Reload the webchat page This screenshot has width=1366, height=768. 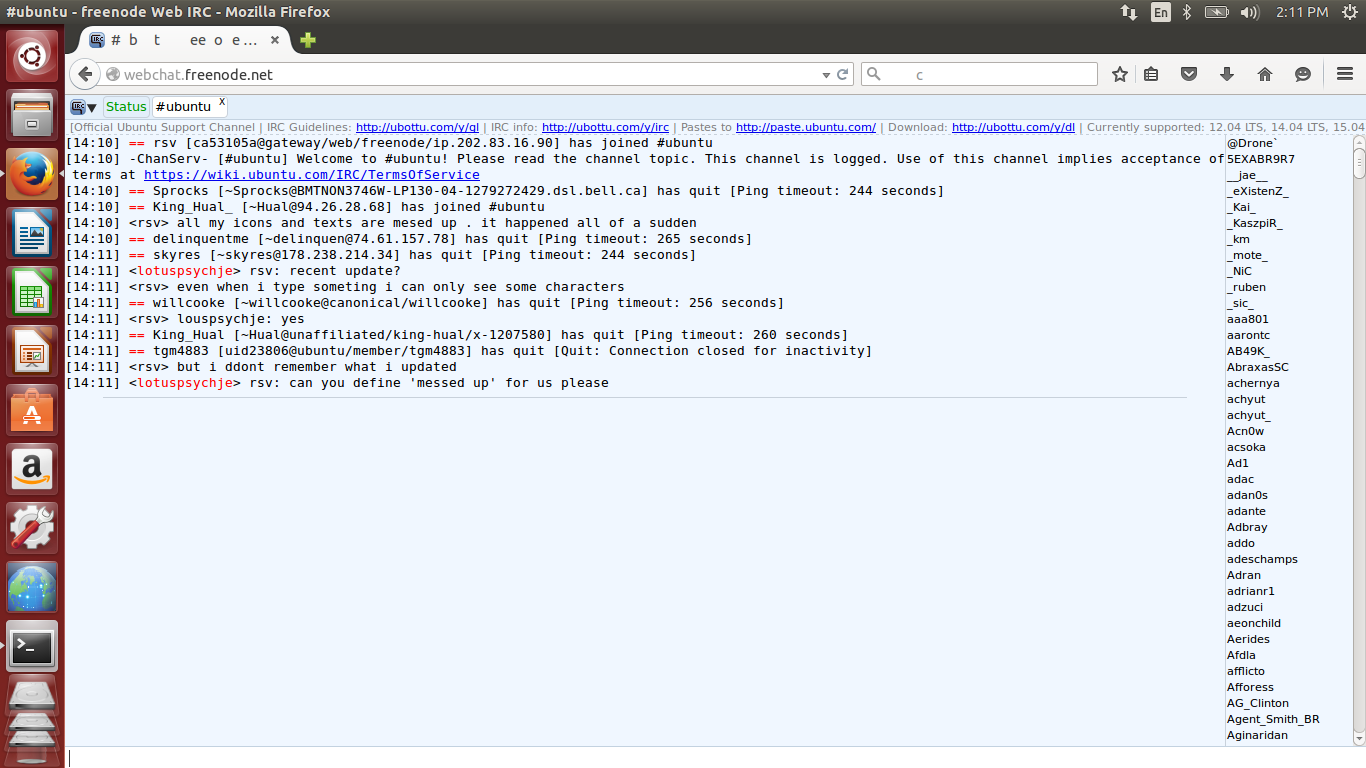[843, 75]
